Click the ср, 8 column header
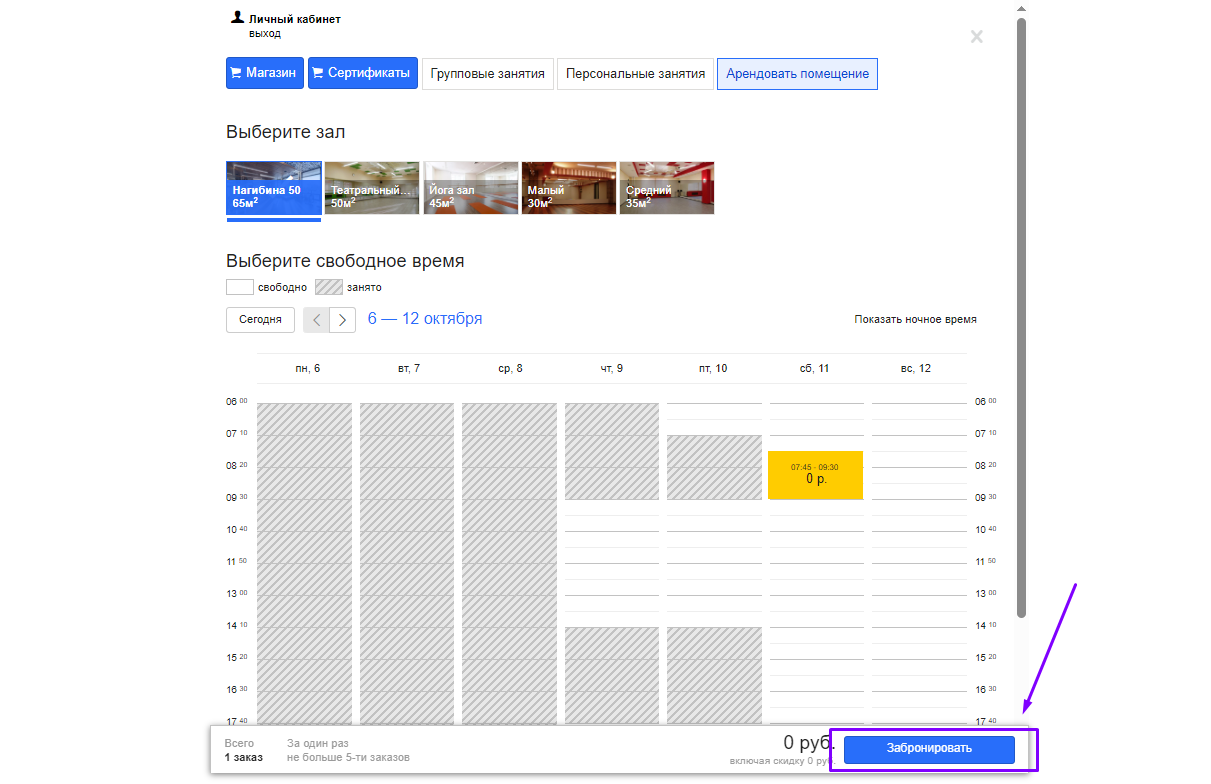The image size is (1211, 784). 510,368
